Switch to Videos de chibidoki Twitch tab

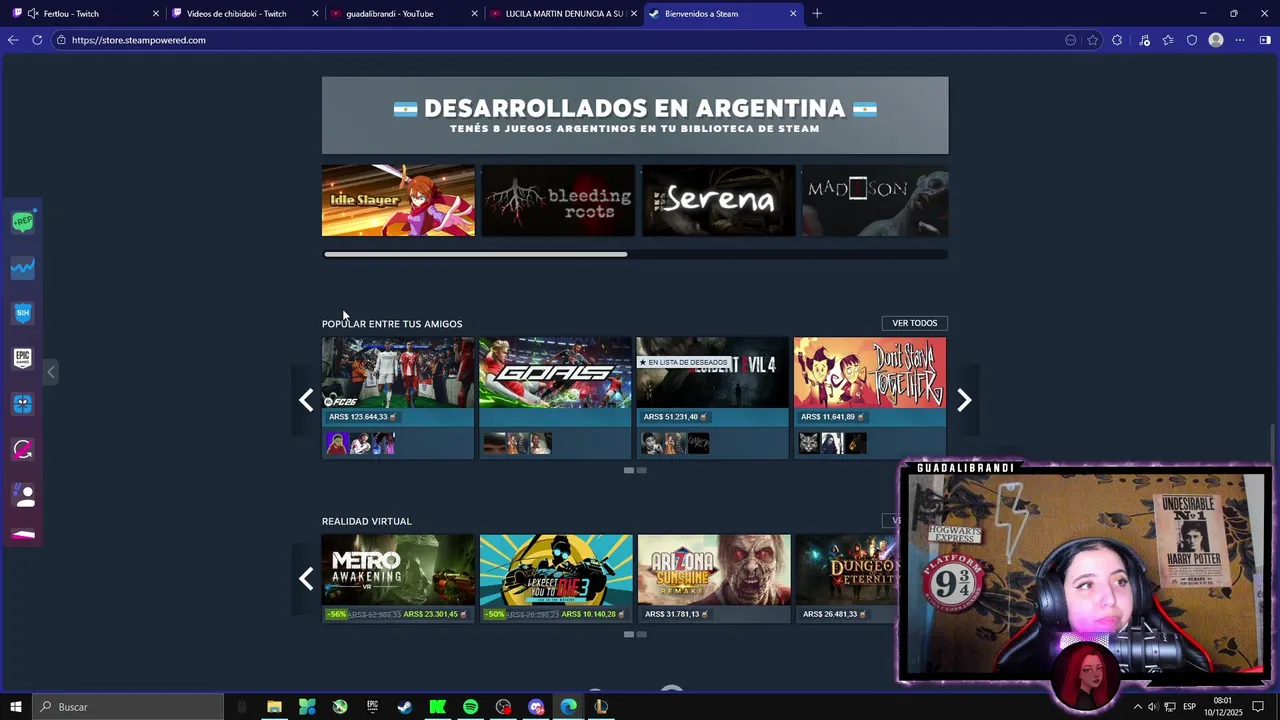245,14
